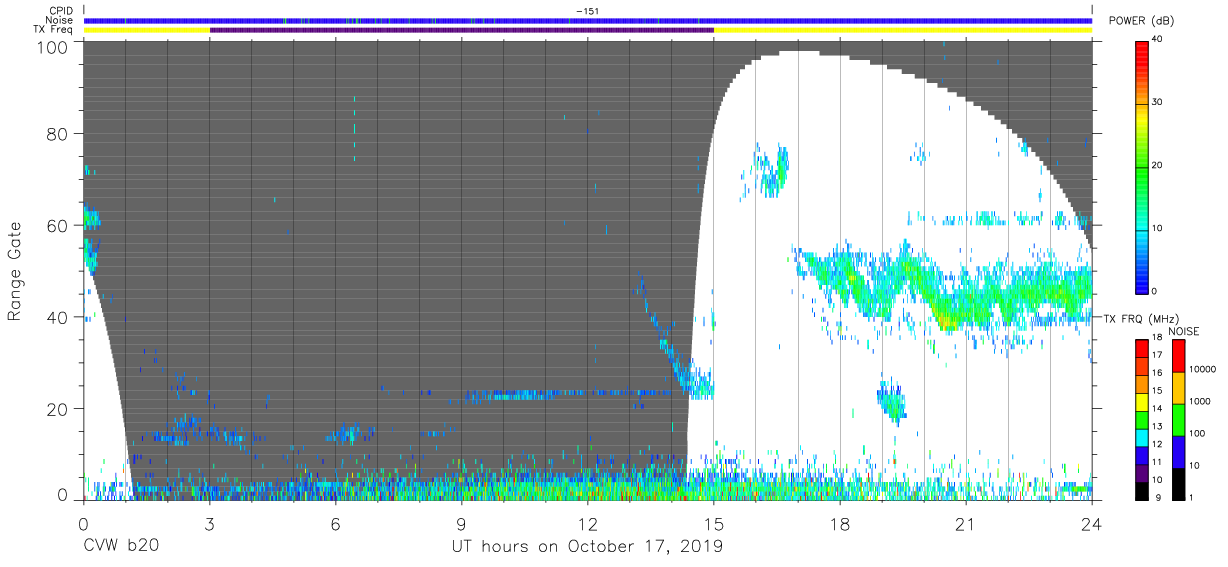Click the 1000 label on the NOISE legend
The width and height of the screenshot is (1228, 567).
tap(1202, 401)
